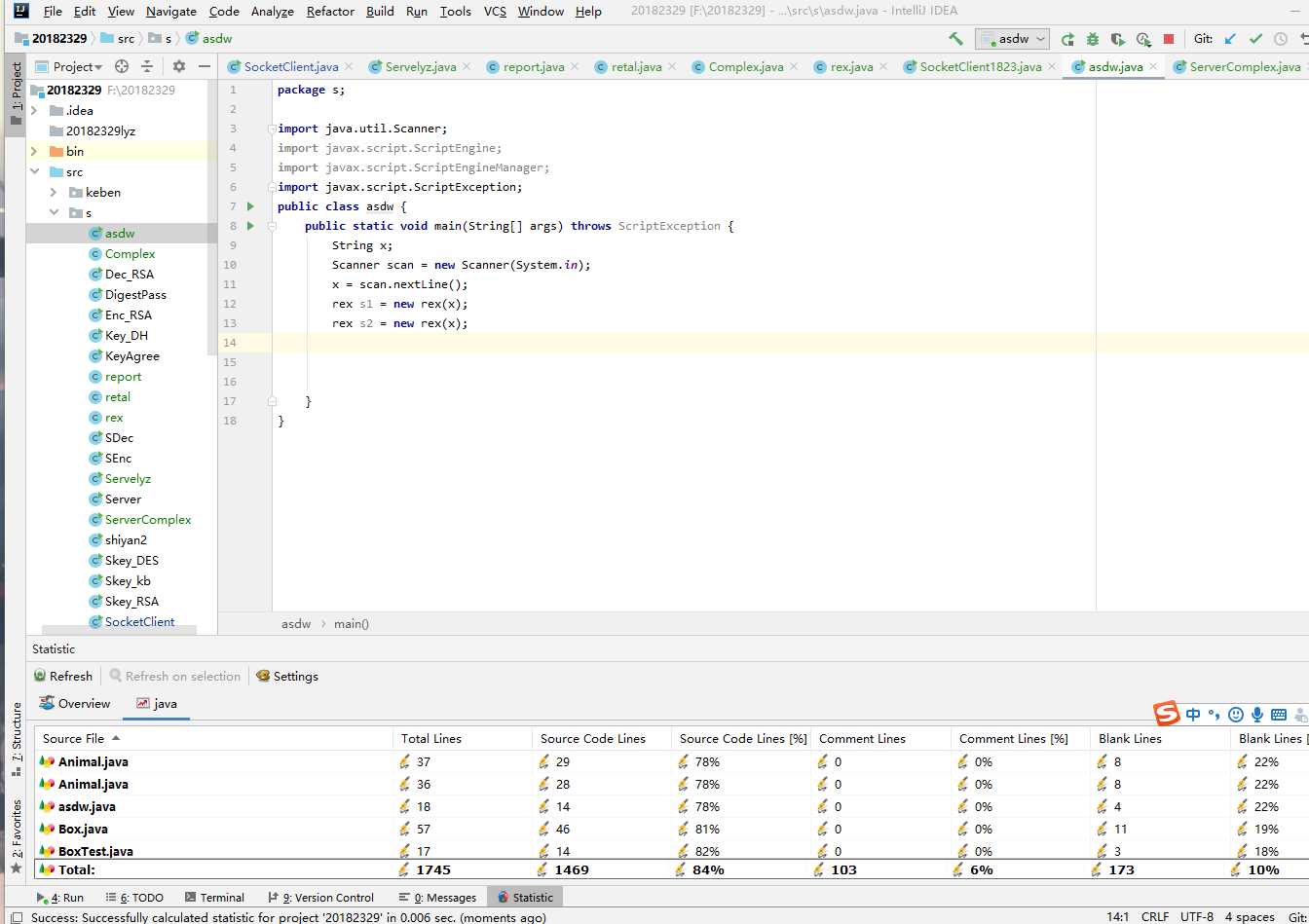Screen dimensions: 1309x924
Task: Select the asdw.java statistic row
Action: [671, 806]
